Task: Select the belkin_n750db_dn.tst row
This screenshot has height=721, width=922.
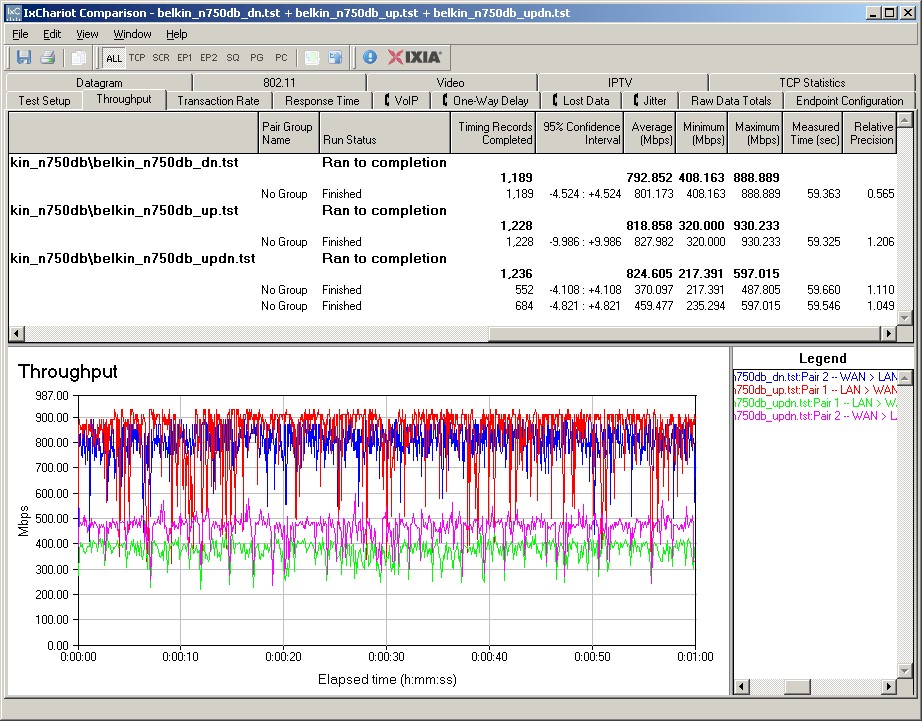Action: click(x=453, y=162)
